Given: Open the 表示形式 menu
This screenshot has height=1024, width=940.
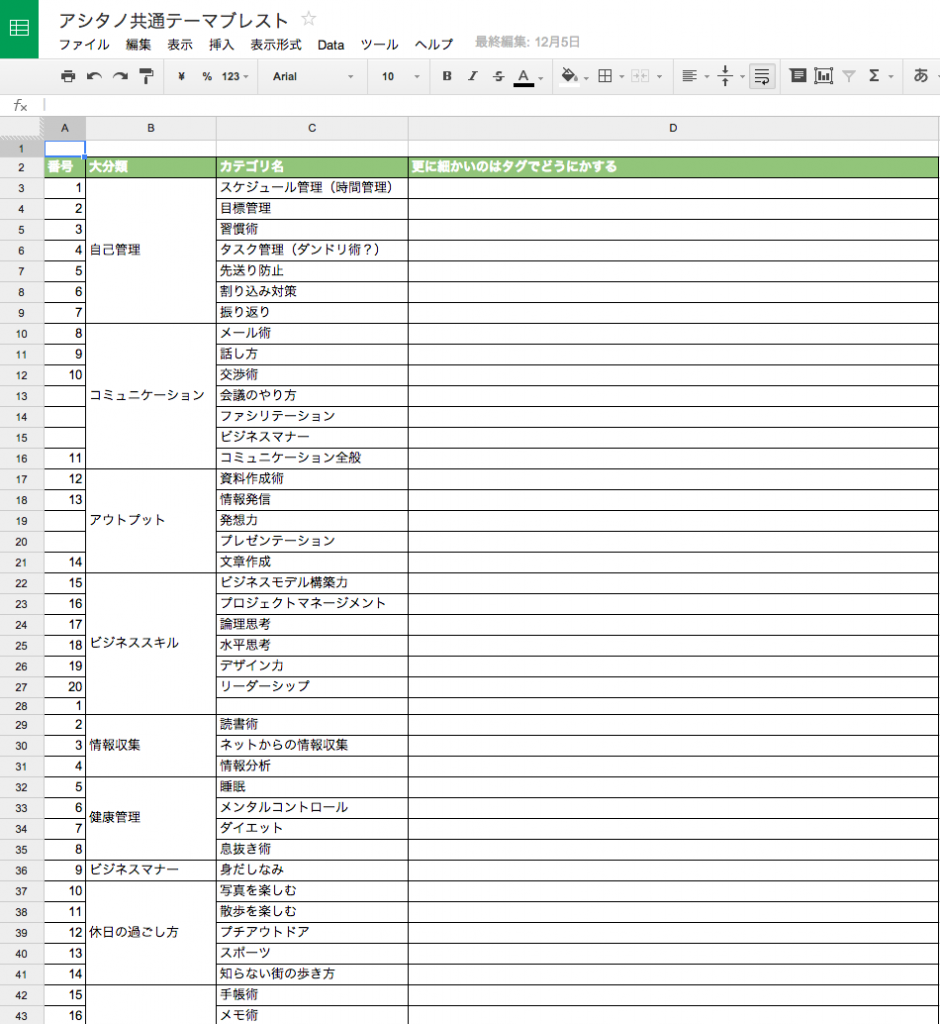Looking at the screenshot, I should click(276, 44).
